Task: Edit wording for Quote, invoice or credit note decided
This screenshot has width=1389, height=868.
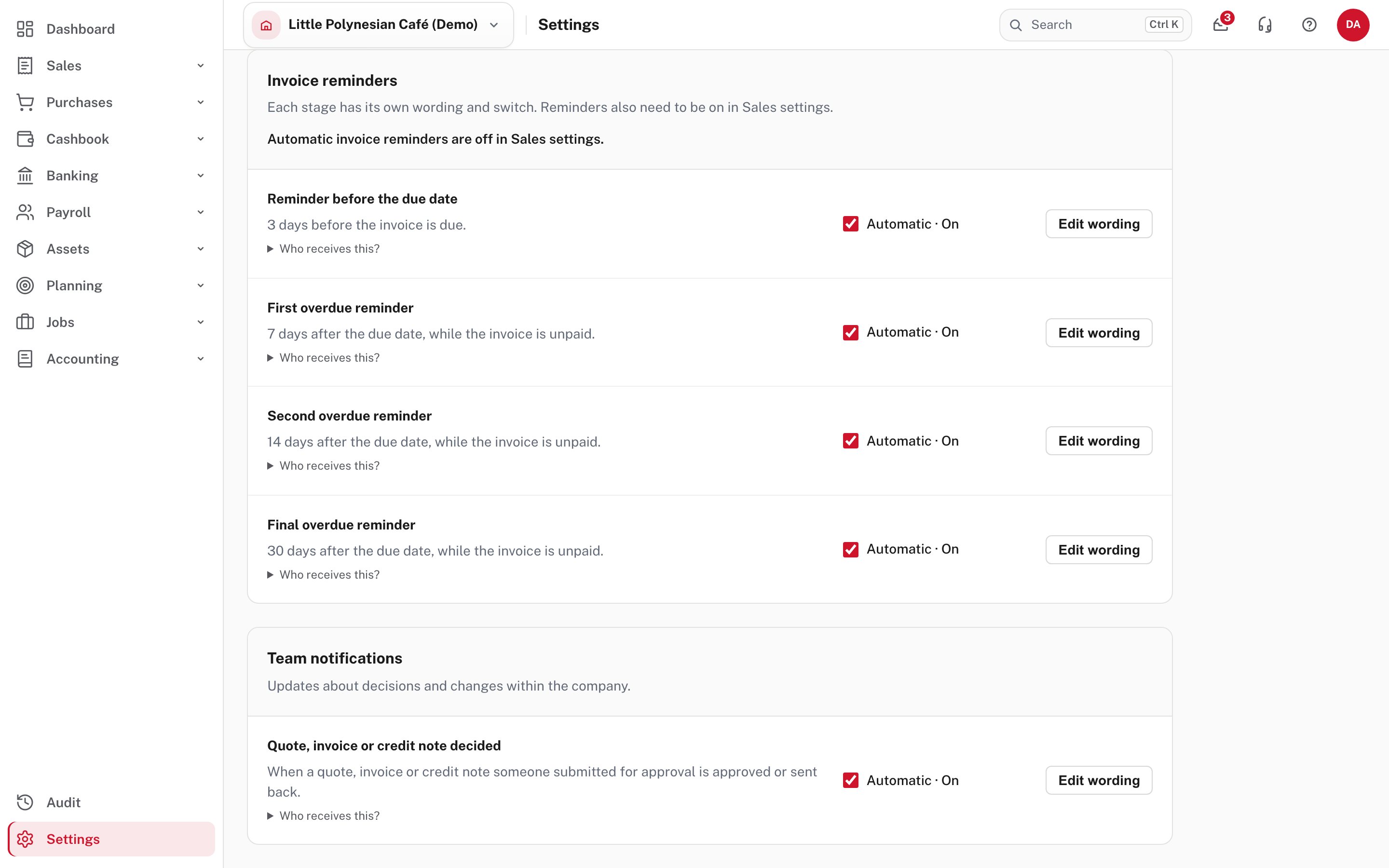Action: tap(1099, 780)
